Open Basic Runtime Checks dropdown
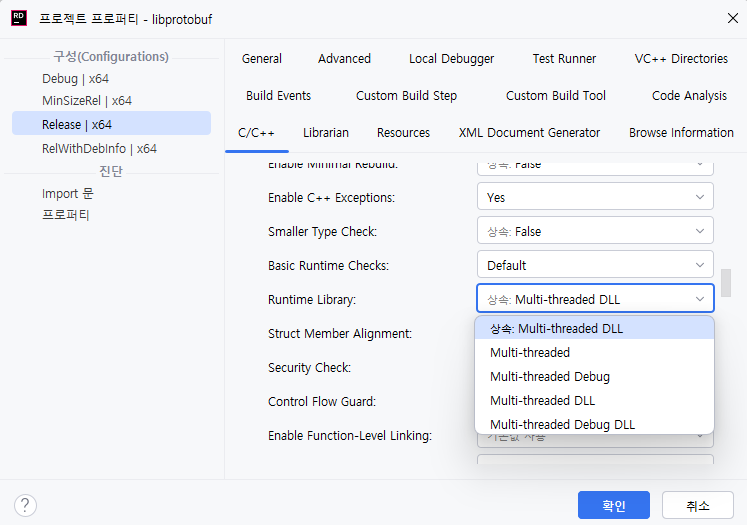Image resolution: width=747 pixels, height=525 pixels. 595,264
